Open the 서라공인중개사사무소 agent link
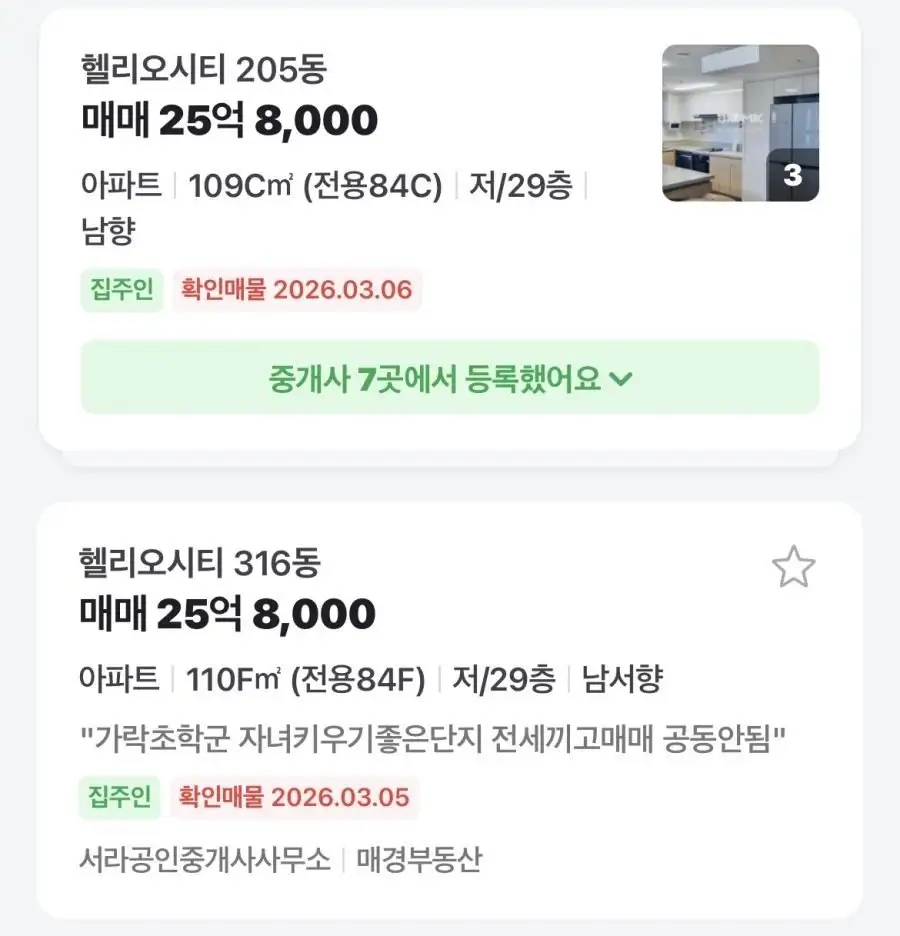 pos(204,860)
